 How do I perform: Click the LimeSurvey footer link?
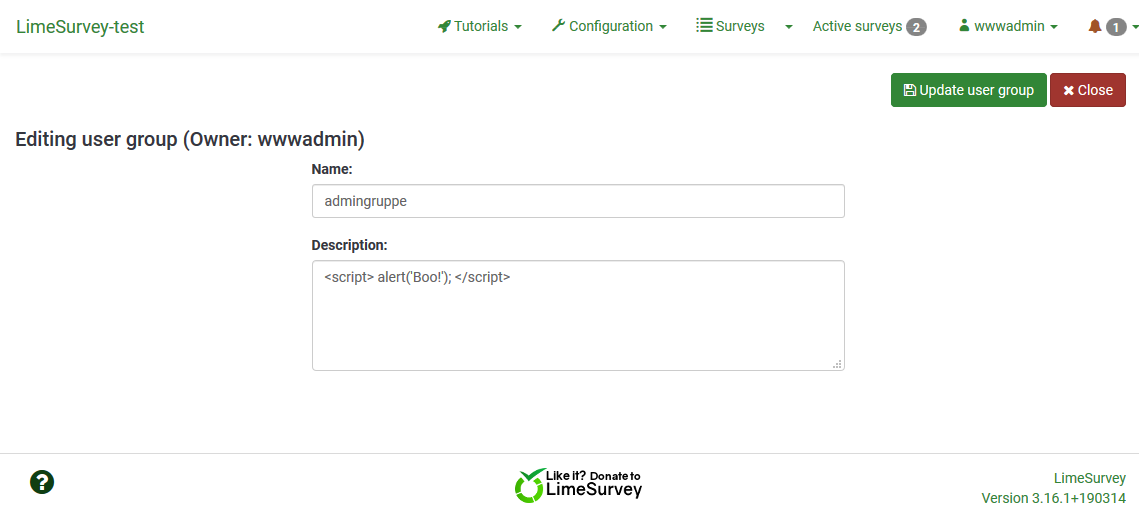(1089, 478)
